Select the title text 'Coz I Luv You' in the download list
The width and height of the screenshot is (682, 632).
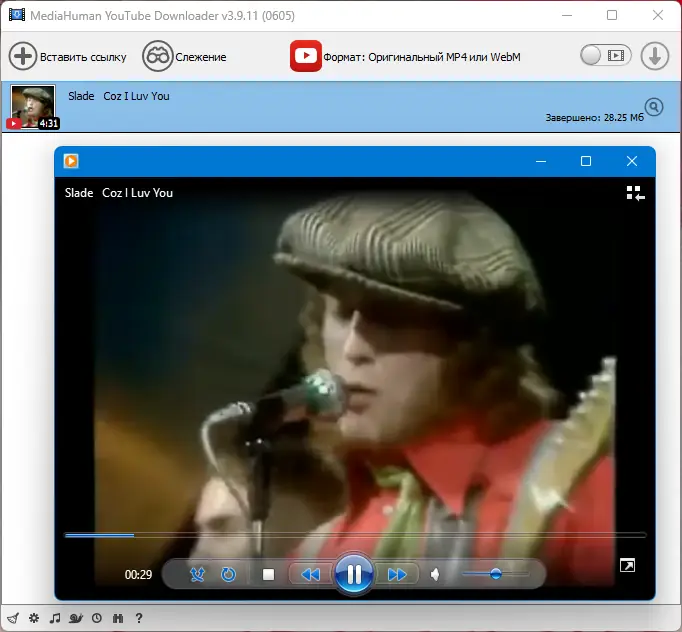(x=137, y=96)
